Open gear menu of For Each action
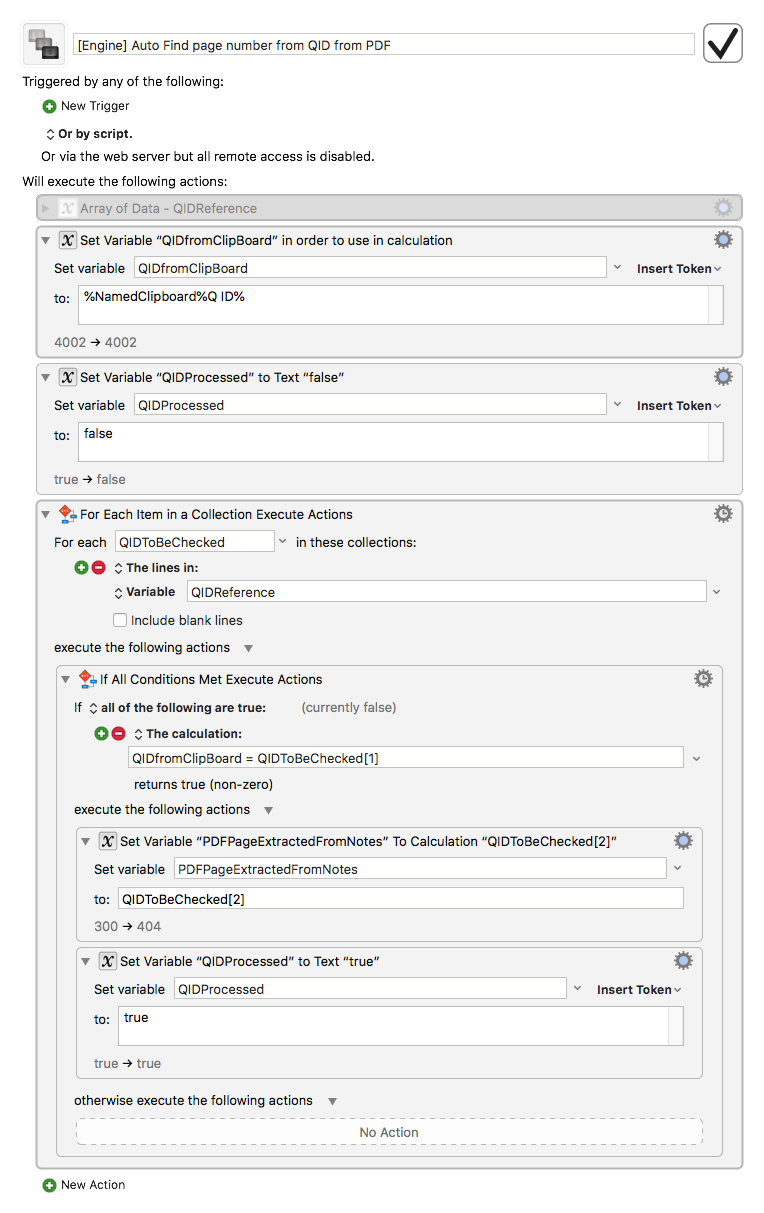This screenshot has width=764, height=1213. 723,514
